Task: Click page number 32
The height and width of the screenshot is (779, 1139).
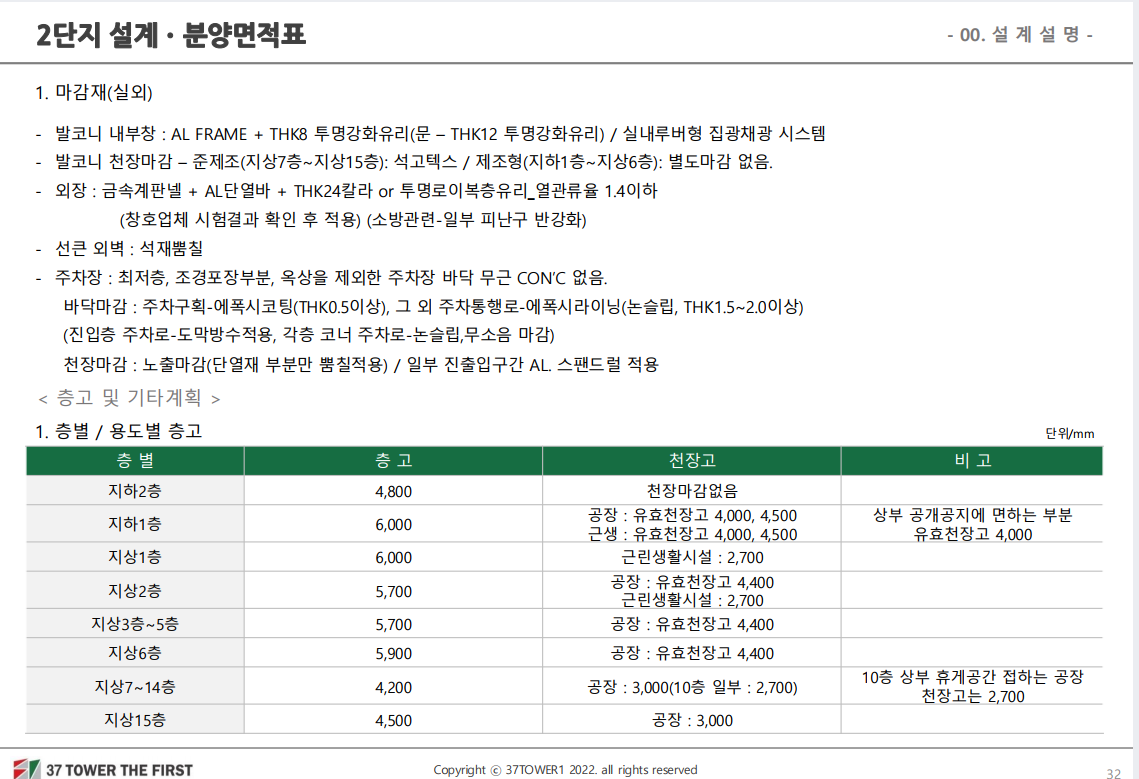Action: click(1114, 774)
